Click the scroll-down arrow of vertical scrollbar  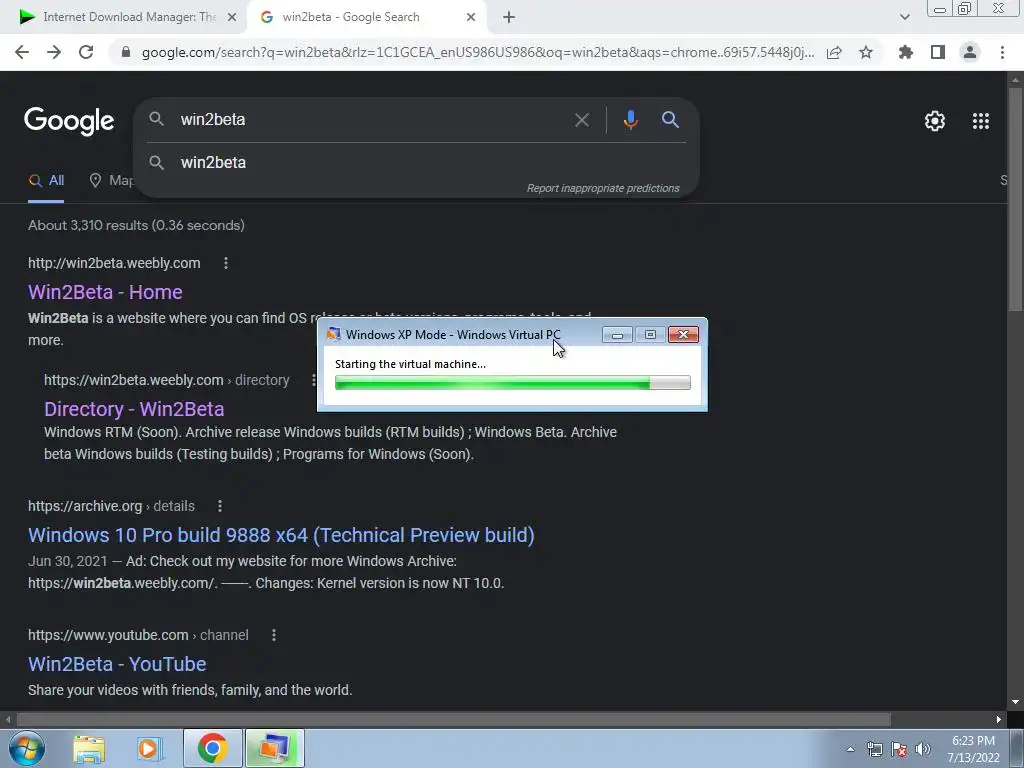coord(1015,702)
